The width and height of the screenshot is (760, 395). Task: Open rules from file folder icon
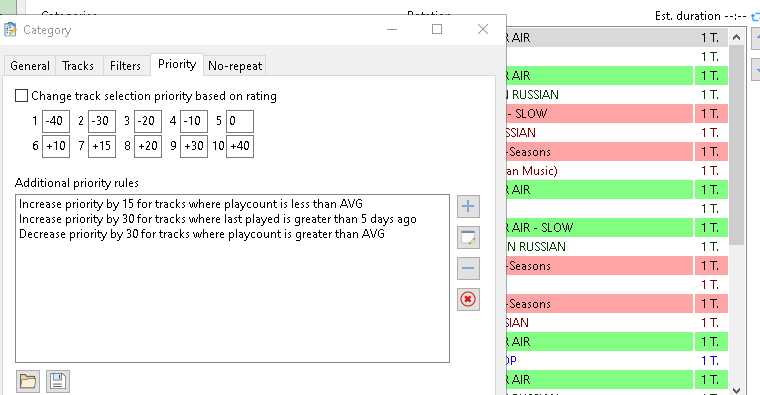[28, 381]
